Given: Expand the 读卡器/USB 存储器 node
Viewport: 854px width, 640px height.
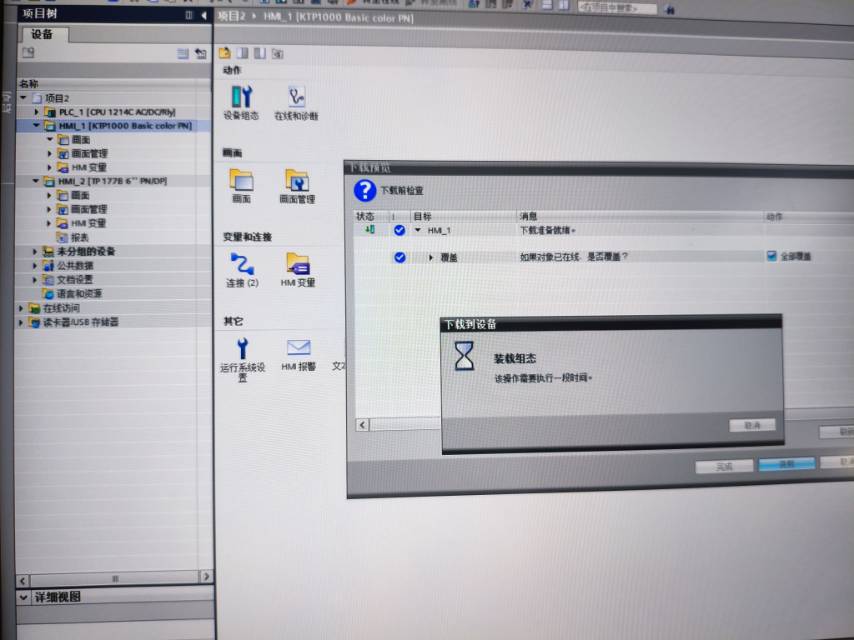Looking at the screenshot, I should coord(21,322).
